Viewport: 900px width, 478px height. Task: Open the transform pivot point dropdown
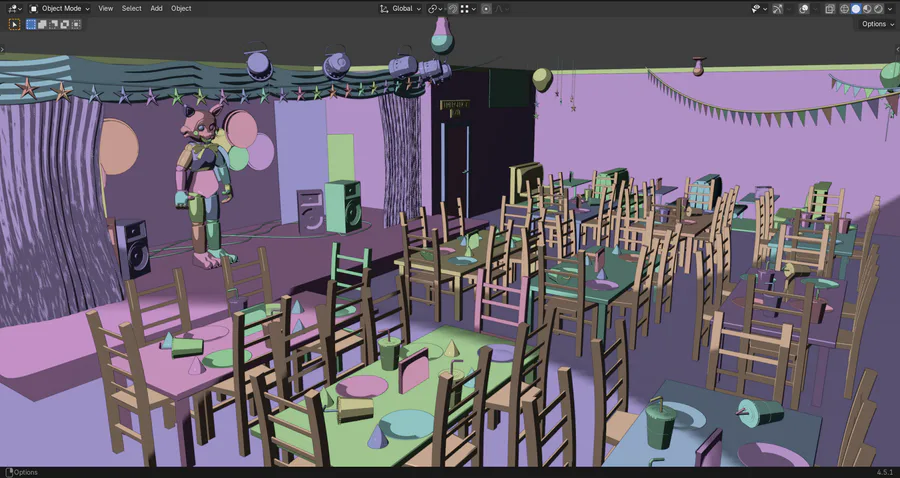[x=436, y=9]
